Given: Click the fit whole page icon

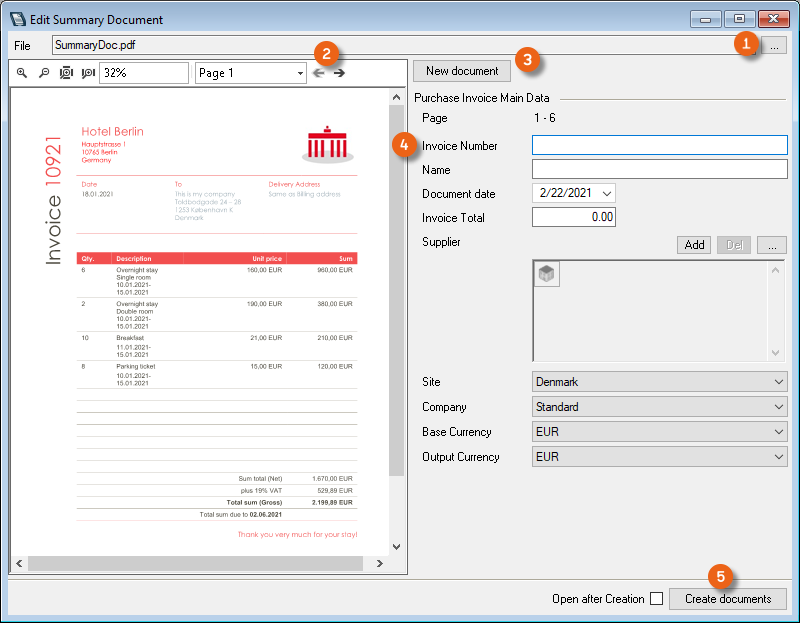Looking at the screenshot, I should click(x=66, y=73).
